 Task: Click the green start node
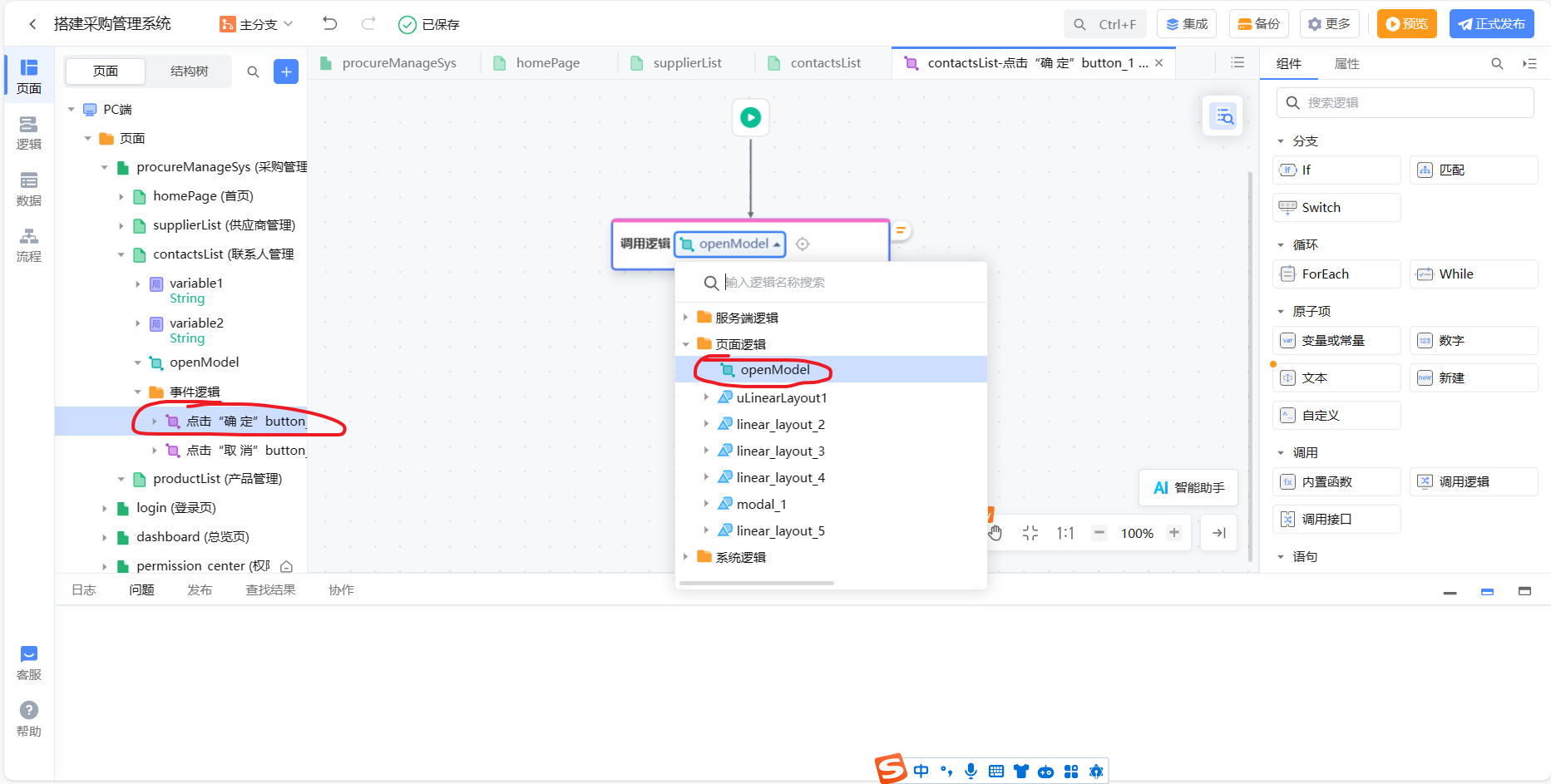point(750,118)
